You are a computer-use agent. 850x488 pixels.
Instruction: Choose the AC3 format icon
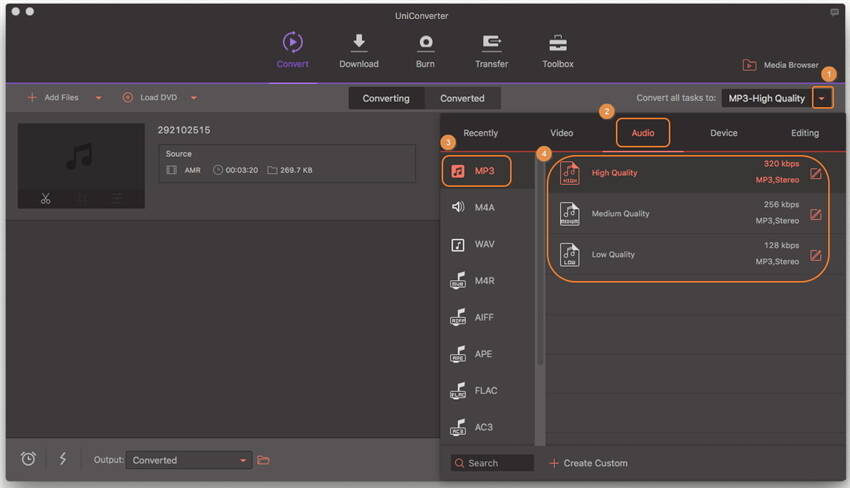click(458, 427)
